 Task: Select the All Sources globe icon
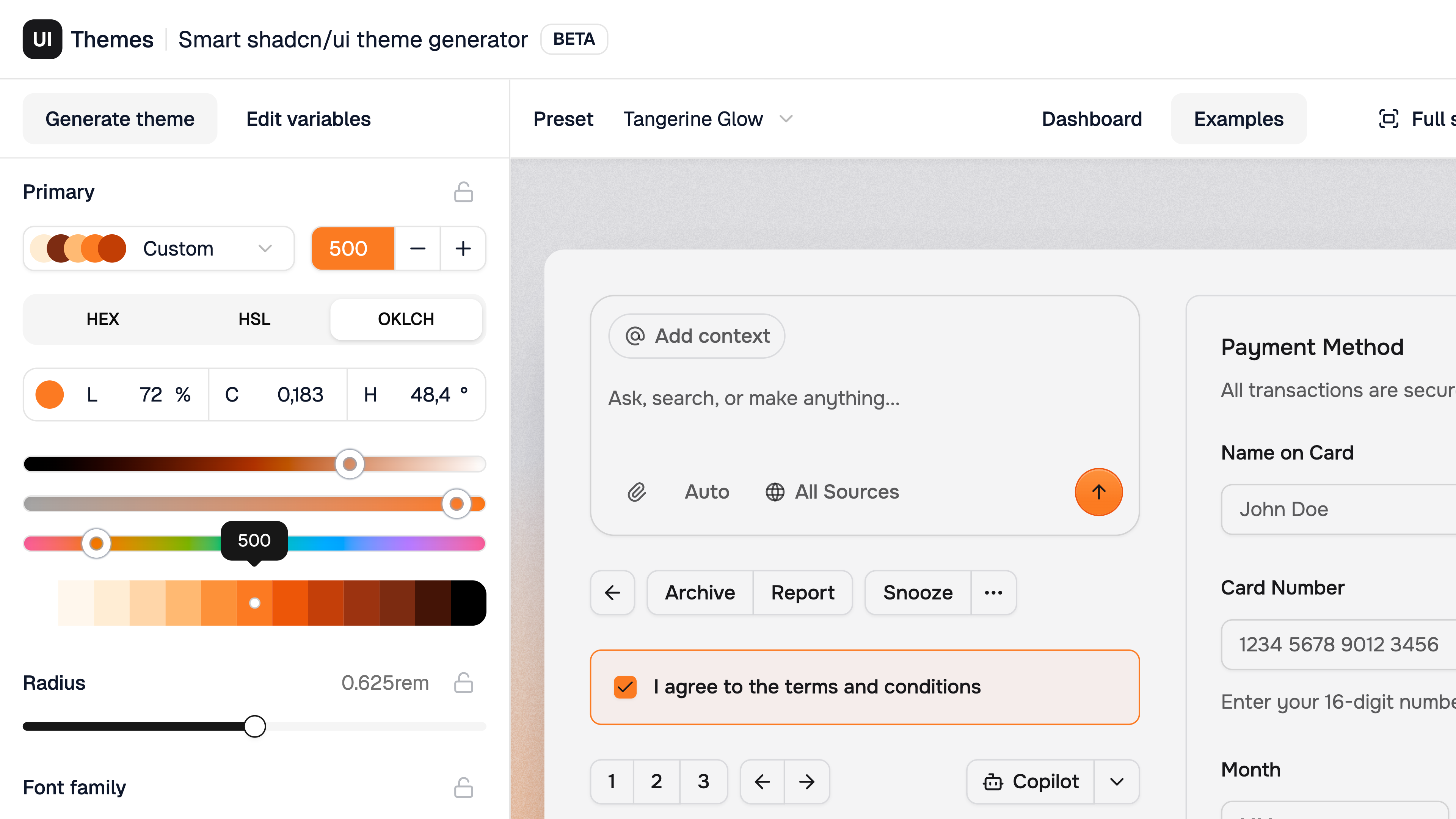point(774,492)
